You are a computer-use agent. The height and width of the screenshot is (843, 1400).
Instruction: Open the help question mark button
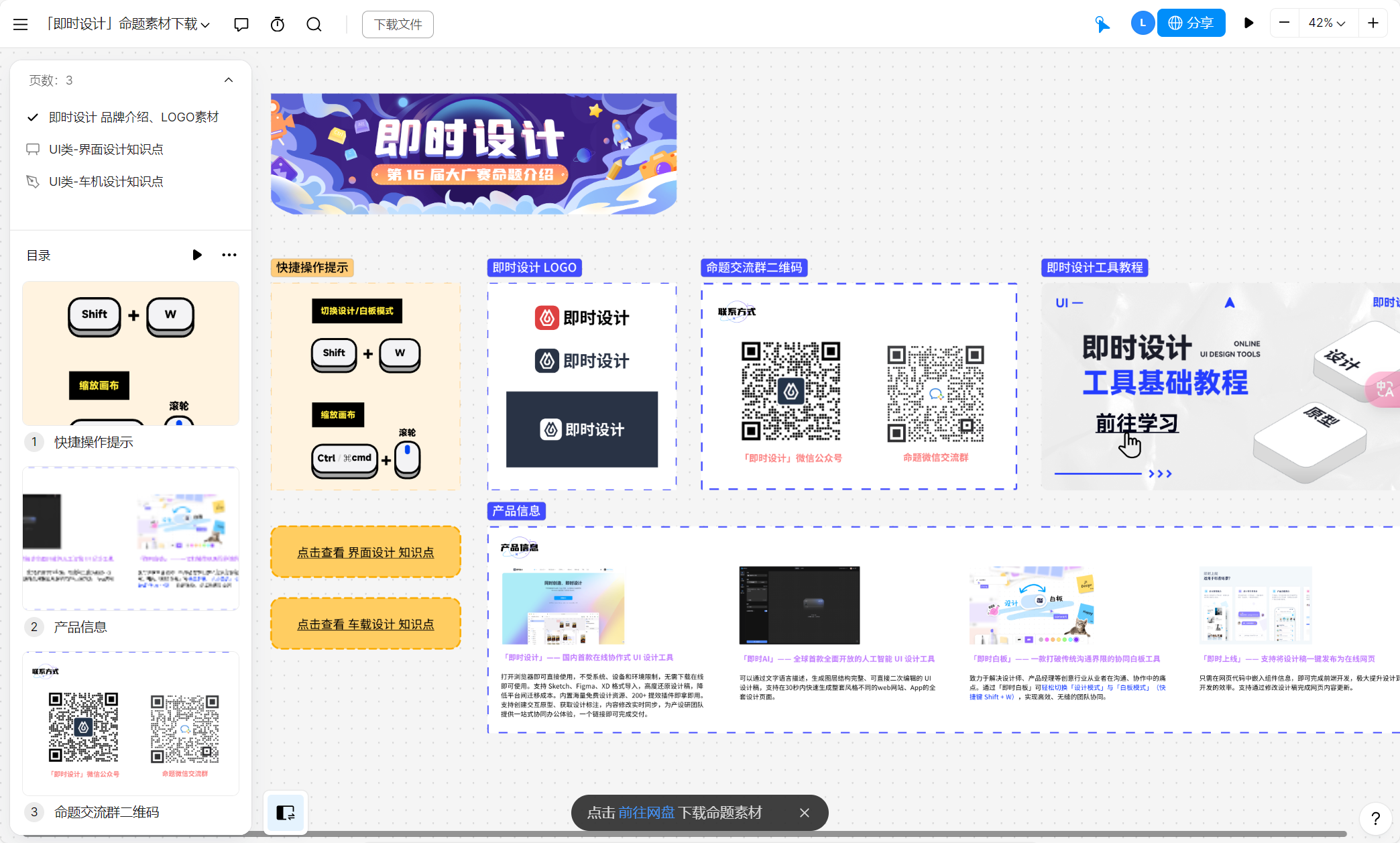click(1375, 818)
